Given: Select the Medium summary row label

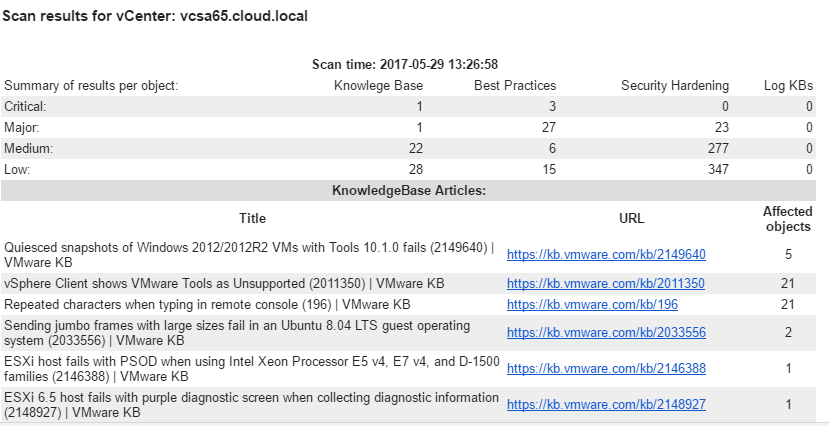Looking at the screenshot, I should point(28,148).
